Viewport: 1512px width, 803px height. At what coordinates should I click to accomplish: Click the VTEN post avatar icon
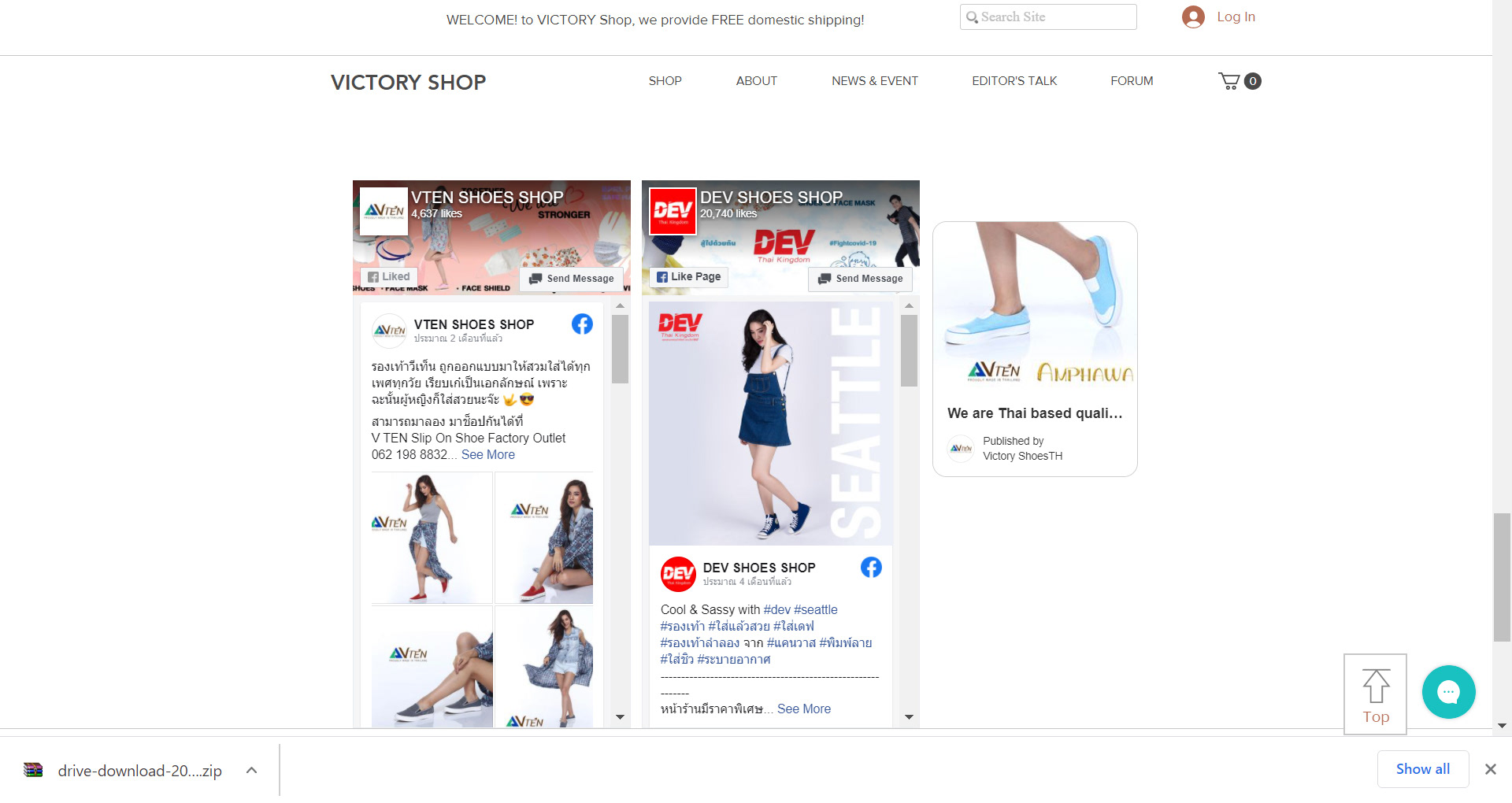389,331
